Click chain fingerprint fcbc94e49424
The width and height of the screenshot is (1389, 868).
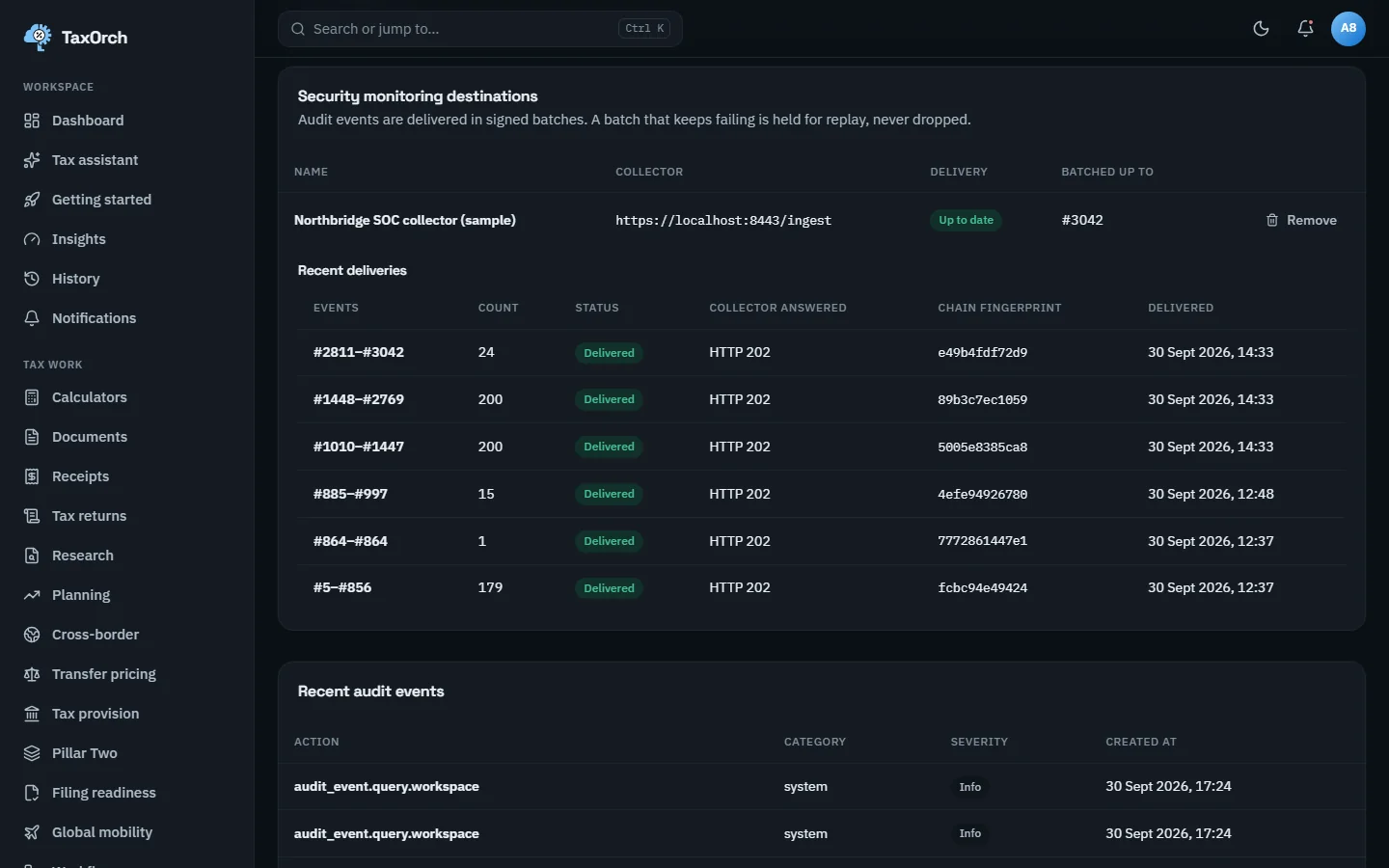point(982,587)
